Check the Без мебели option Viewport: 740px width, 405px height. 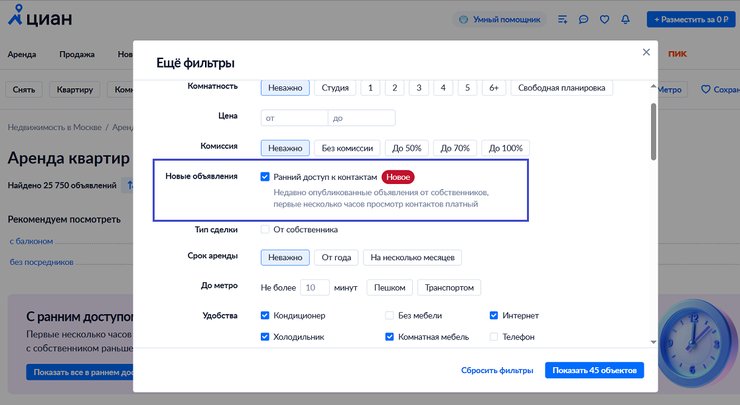390,316
